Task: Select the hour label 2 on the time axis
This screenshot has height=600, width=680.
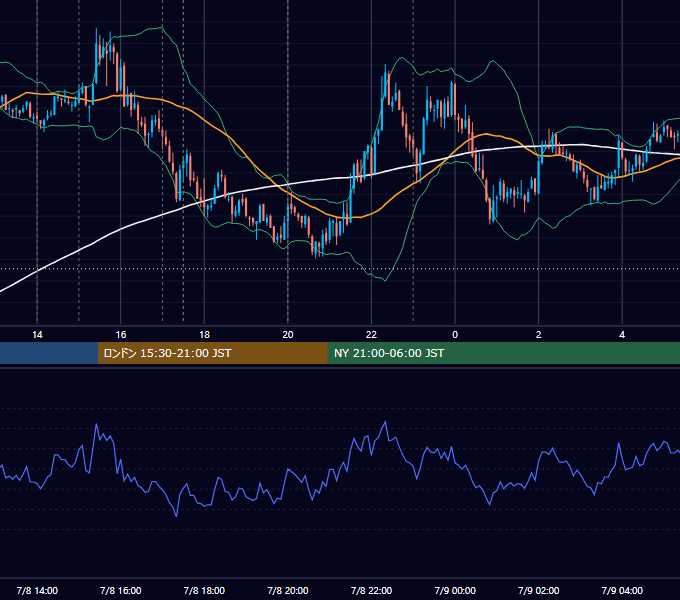Action: 539,335
